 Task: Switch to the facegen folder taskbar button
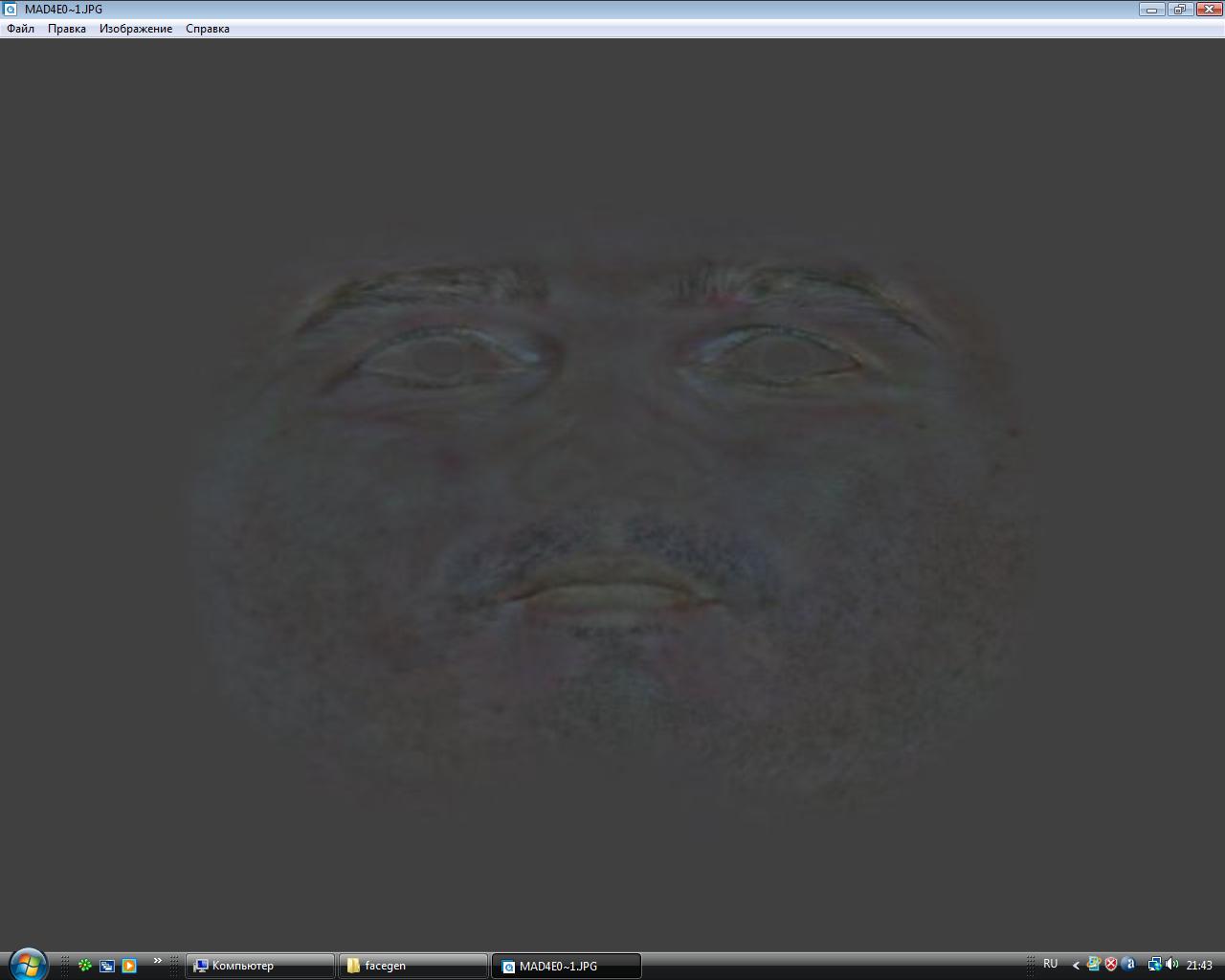413,966
